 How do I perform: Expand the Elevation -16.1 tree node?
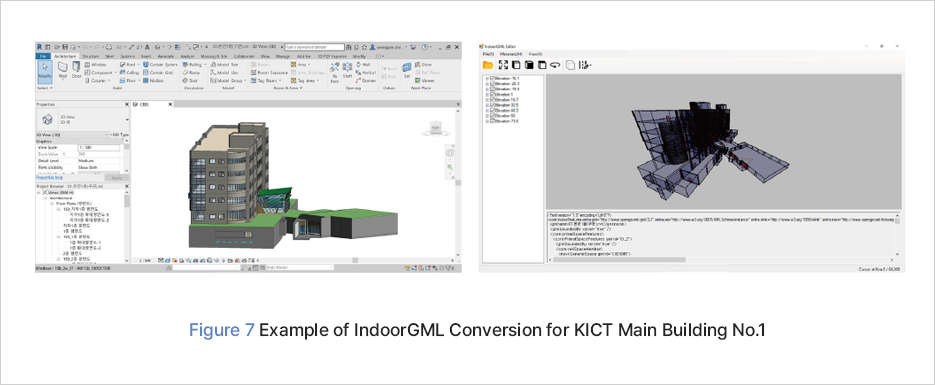(487, 79)
